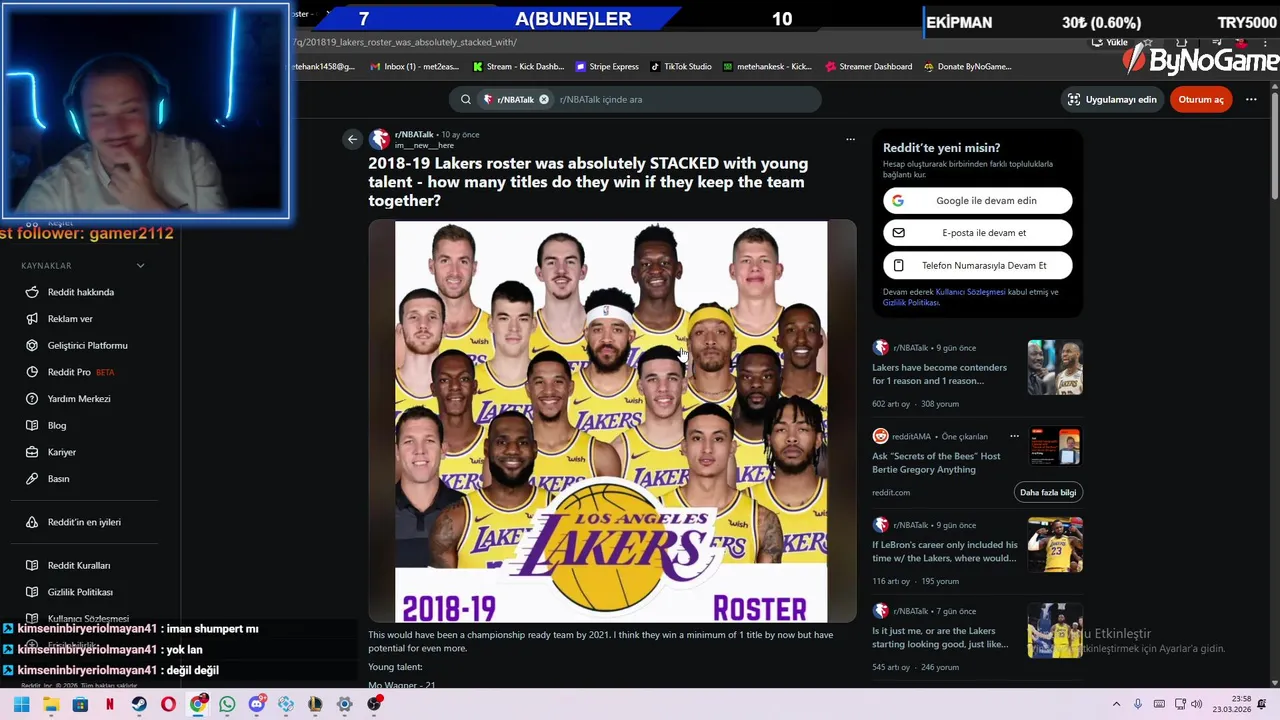Click the page's vertical scrollbar
This screenshot has height=720, width=1280.
[1275, 145]
